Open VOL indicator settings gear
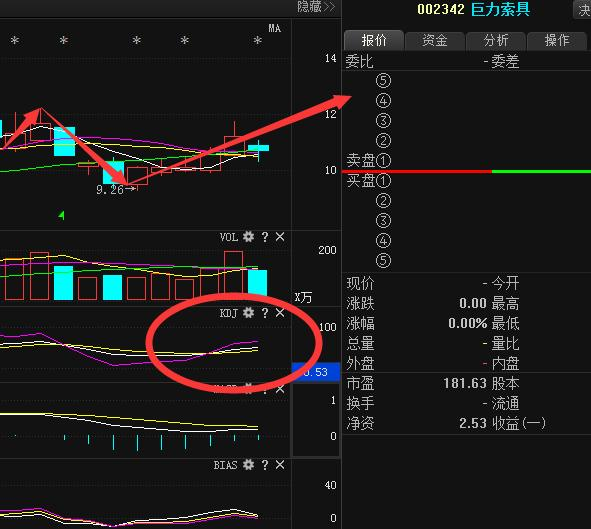 (248, 237)
